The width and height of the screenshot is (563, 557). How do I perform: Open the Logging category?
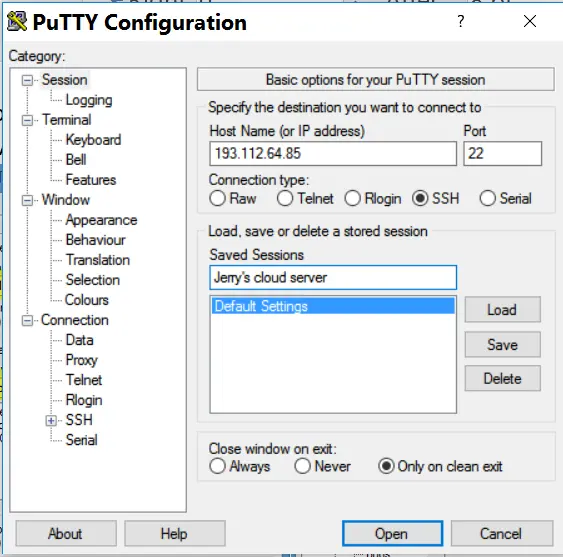89,100
